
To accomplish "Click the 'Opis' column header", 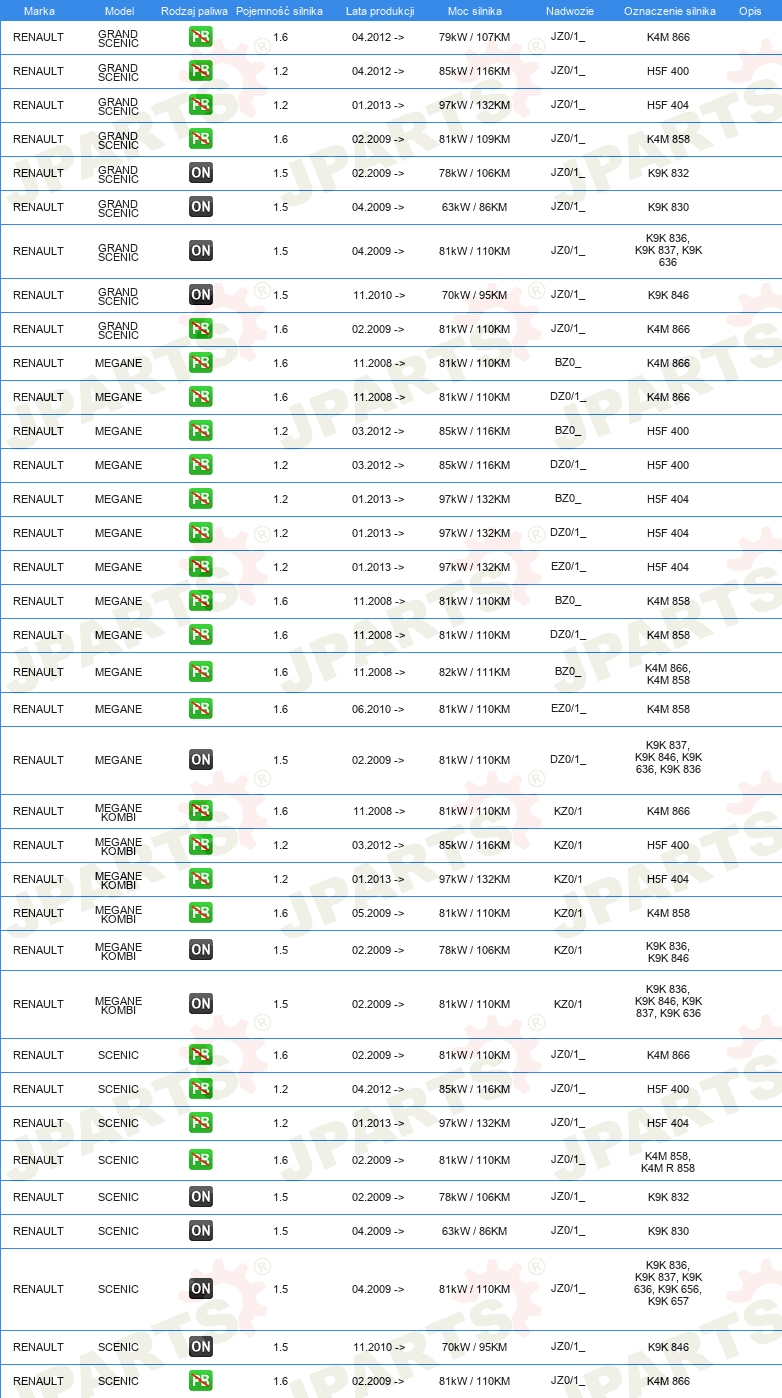I will [749, 10].
